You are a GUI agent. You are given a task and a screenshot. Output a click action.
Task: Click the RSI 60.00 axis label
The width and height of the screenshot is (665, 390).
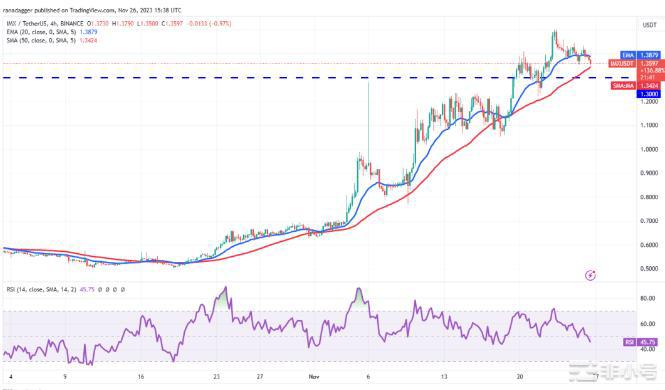pyautogui.click(x=647, y=324)
